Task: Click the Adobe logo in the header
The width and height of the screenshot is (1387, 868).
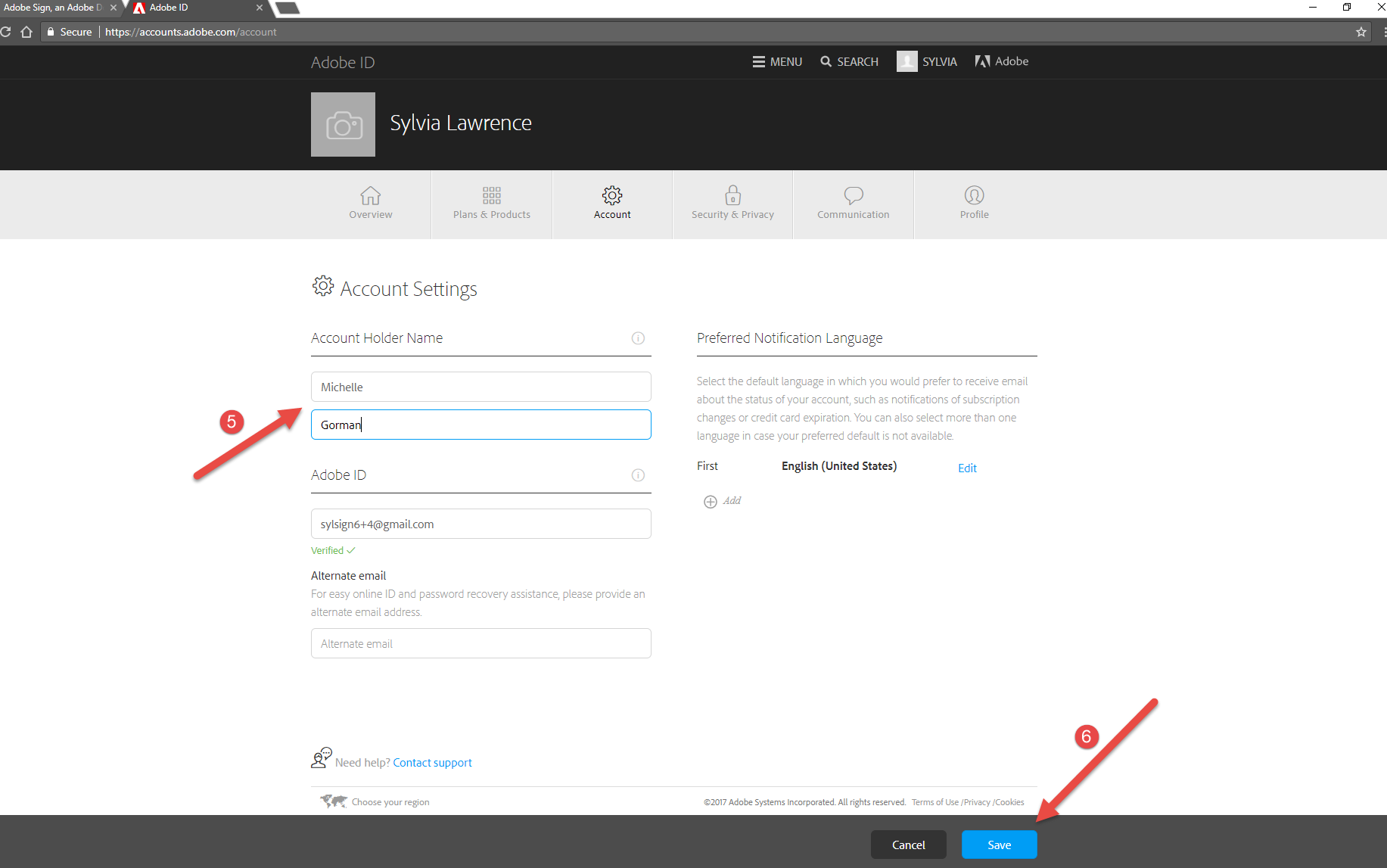Action: point(1000,61)
